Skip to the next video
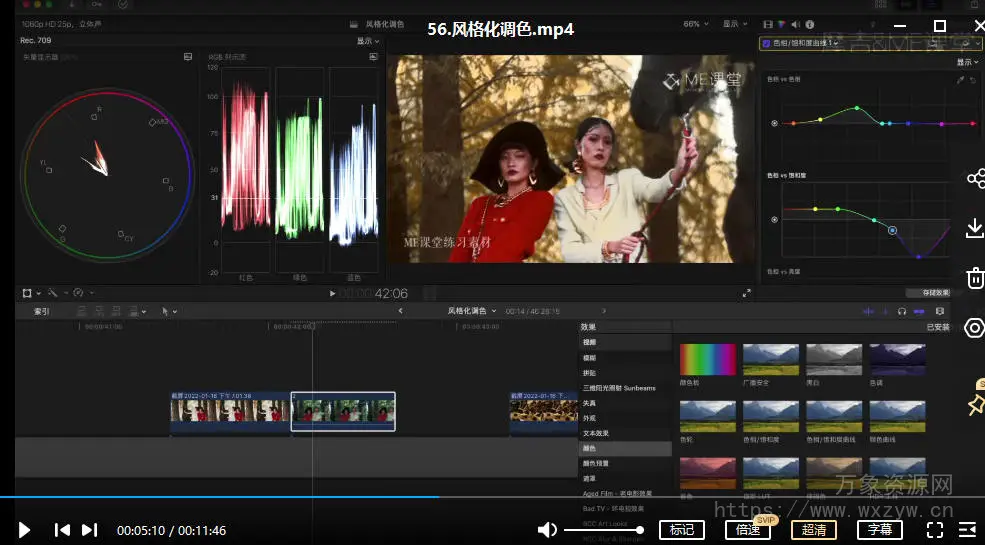The height and width of the screenshot is (545, 985). (89, 530)
